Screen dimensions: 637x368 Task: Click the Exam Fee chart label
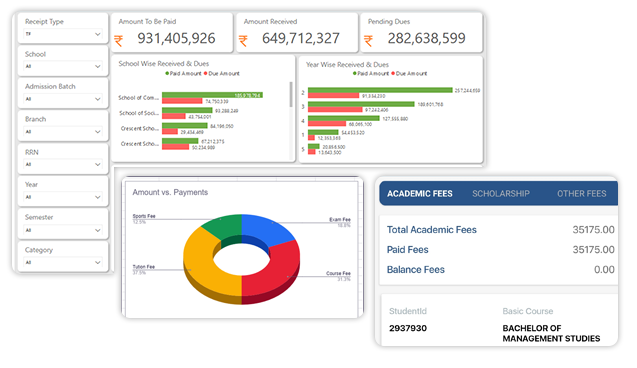coord(340,219)
